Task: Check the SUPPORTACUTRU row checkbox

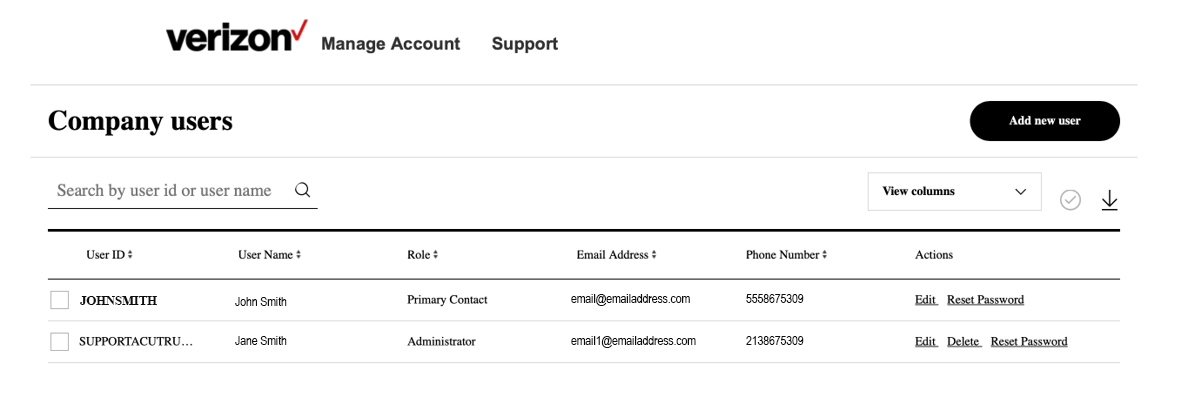Action: tap(60, 342)
